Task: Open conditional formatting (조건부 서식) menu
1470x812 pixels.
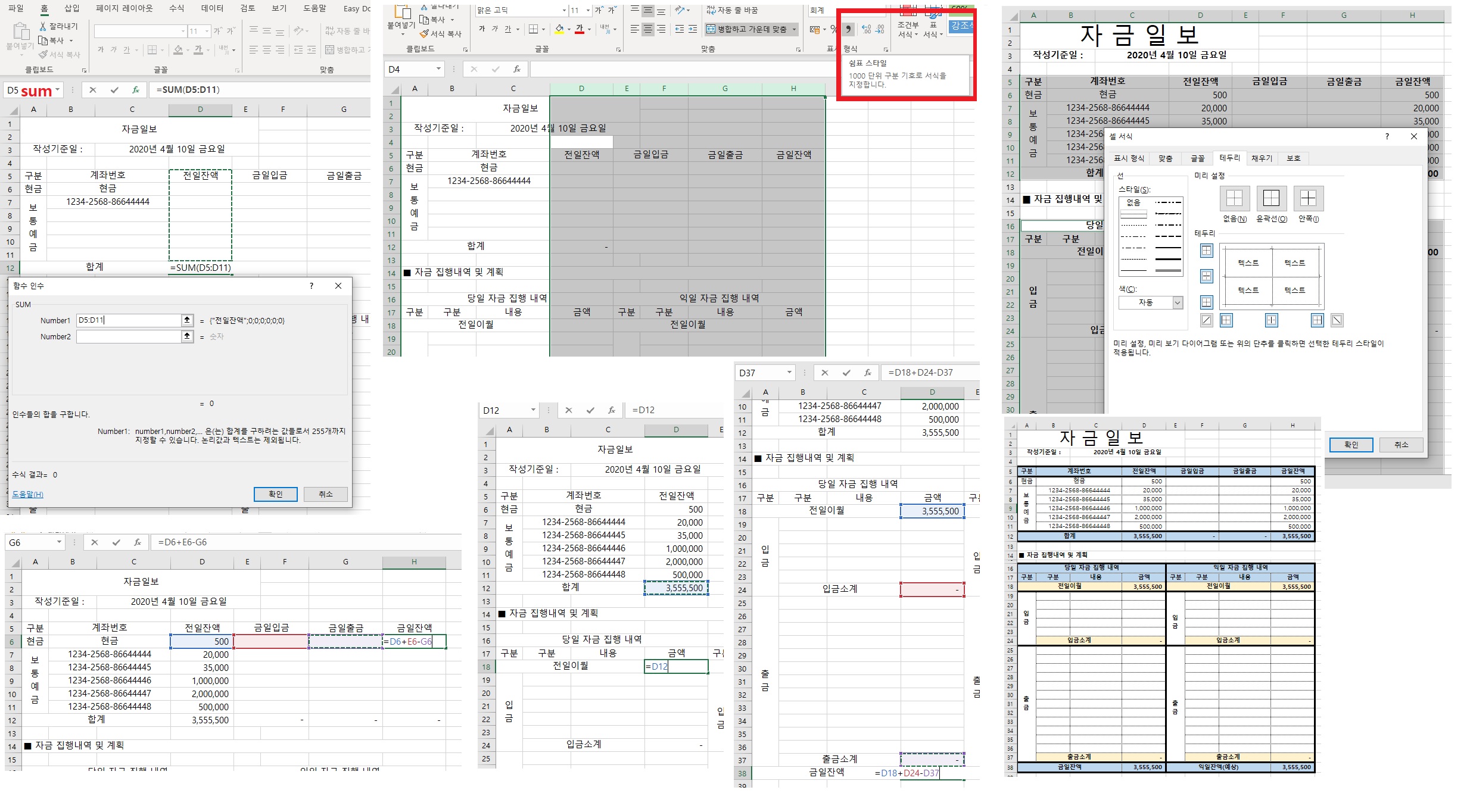Action: coord(908,29)
